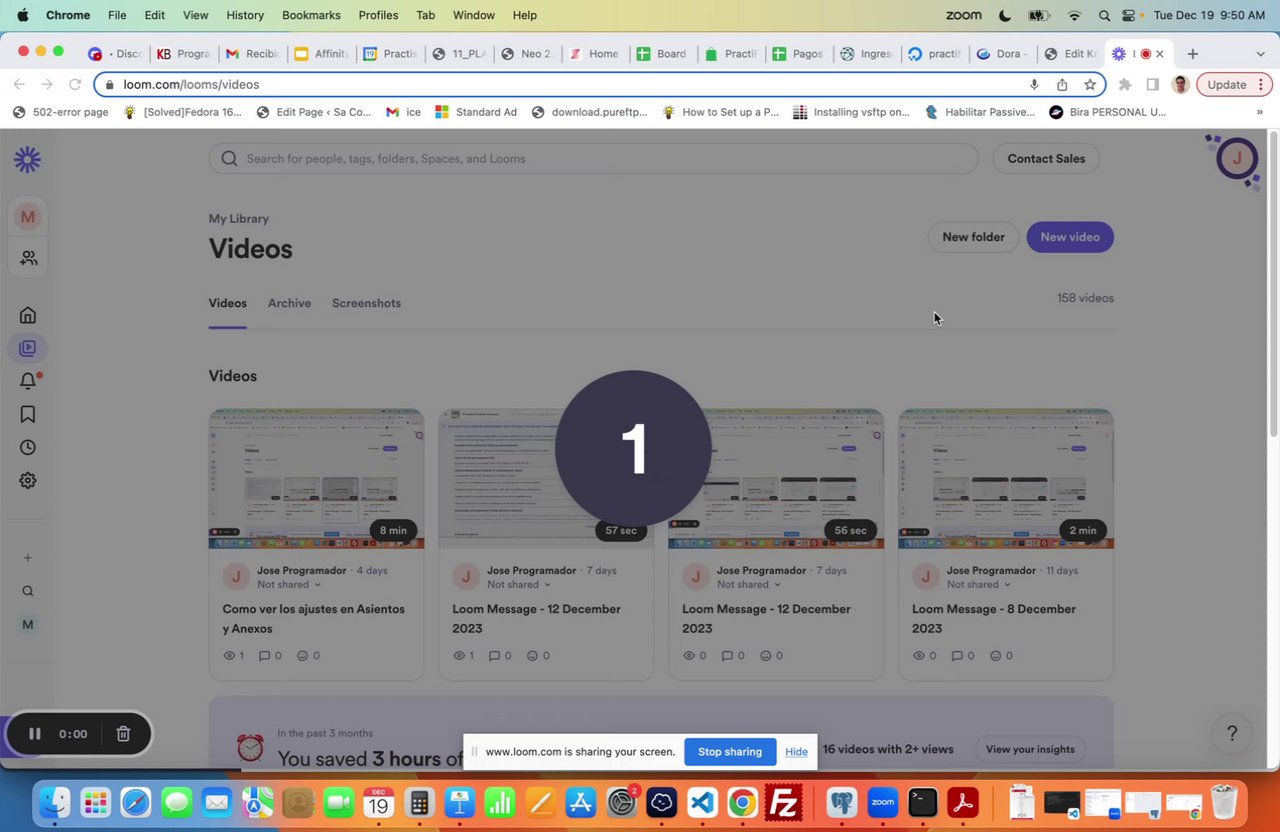Viewport: 1280px width, 832px height.
Task: Click the Loom logo at top left
Action: (x=28, y=159)
